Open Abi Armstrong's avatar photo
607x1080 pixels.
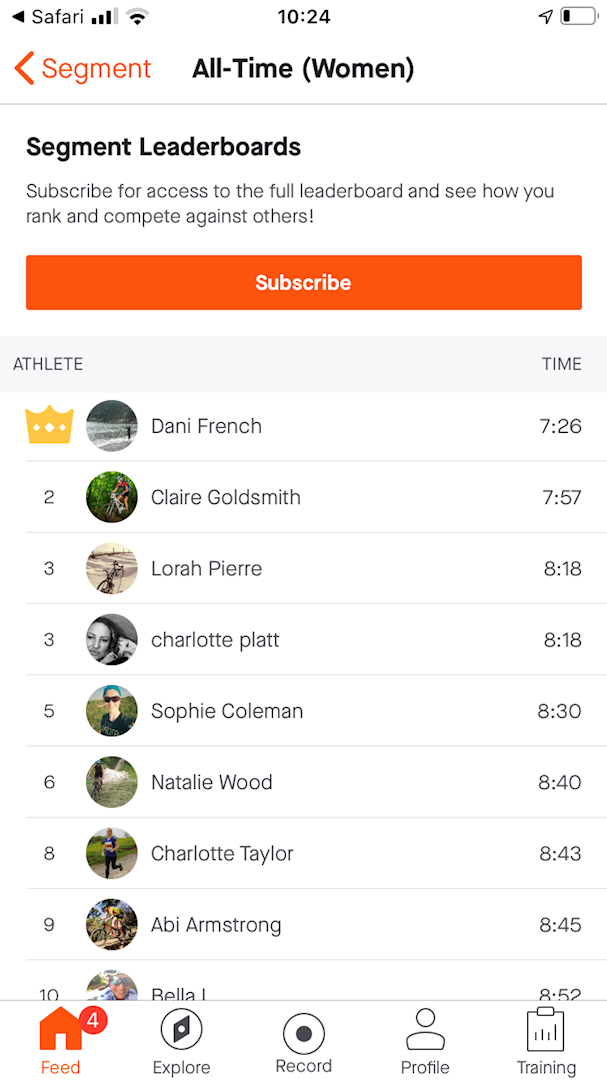pyautogui.click(x=112, y=925)
